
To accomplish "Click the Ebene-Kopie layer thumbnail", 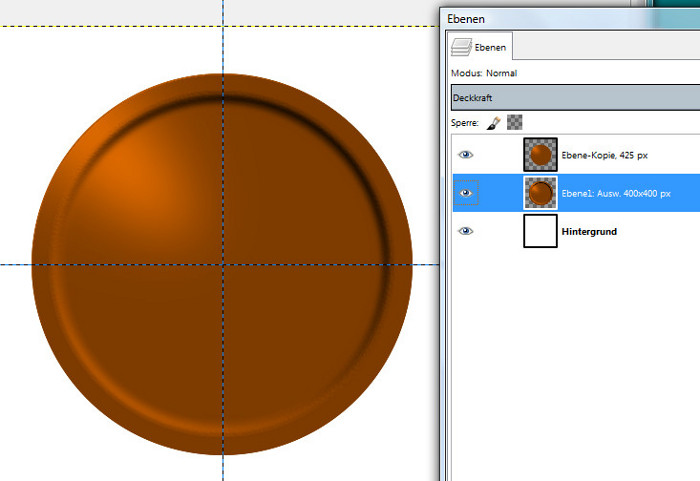I will 540,155.
